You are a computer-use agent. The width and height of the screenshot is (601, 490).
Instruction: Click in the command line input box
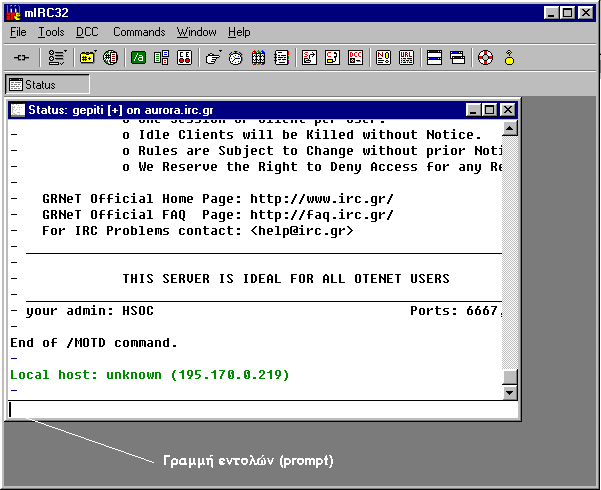(x=263, y=409)
